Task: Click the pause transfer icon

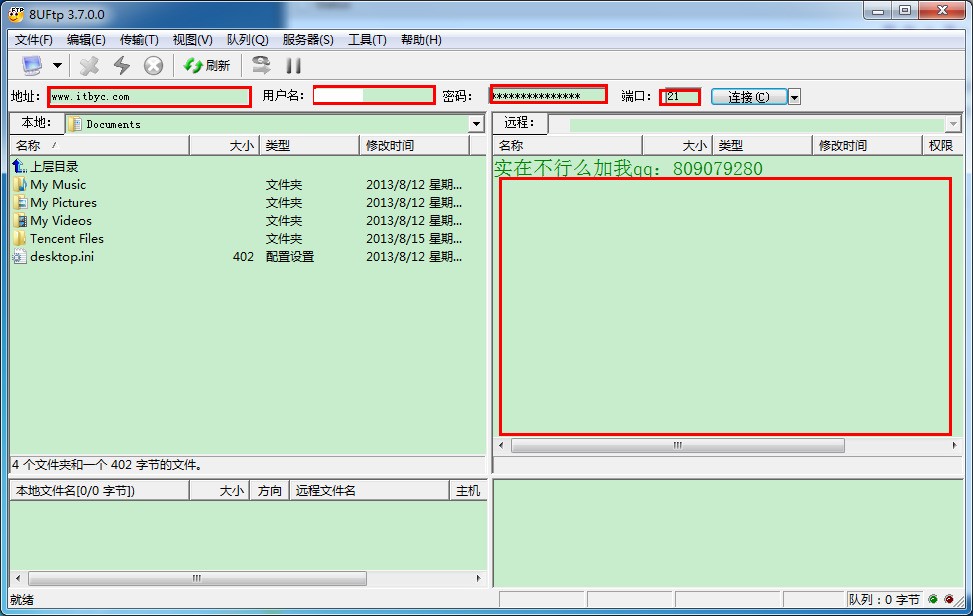Action: click(294, 66)
